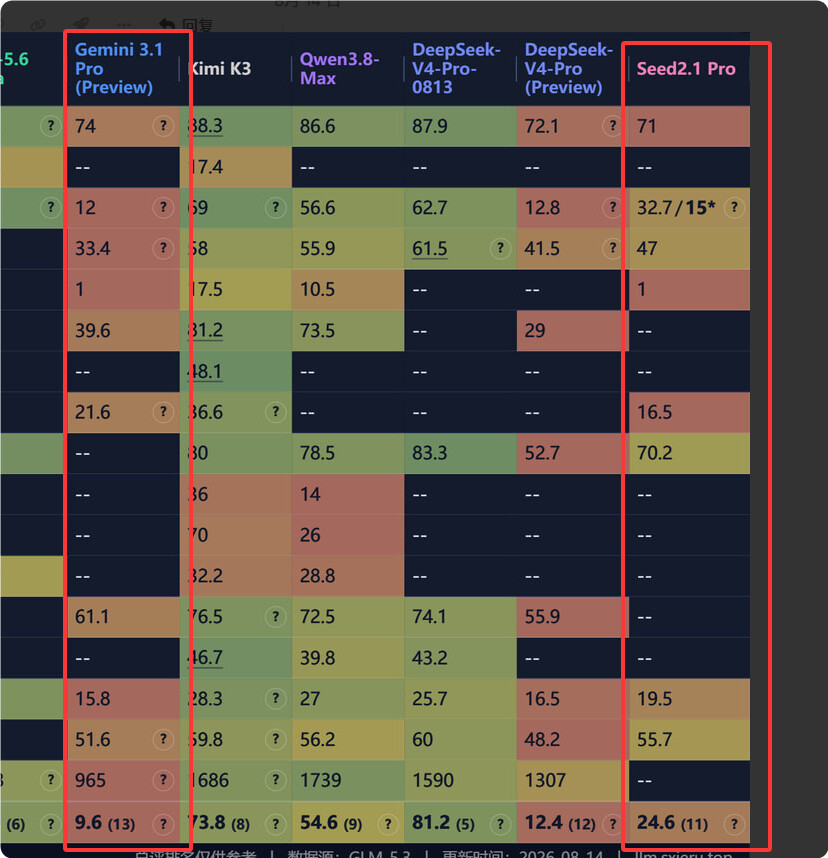The image size is (828, 858).
Task: Open the tooltip icon beside DeepSeek Preview 72.1
Action: [x=612, y=126]
